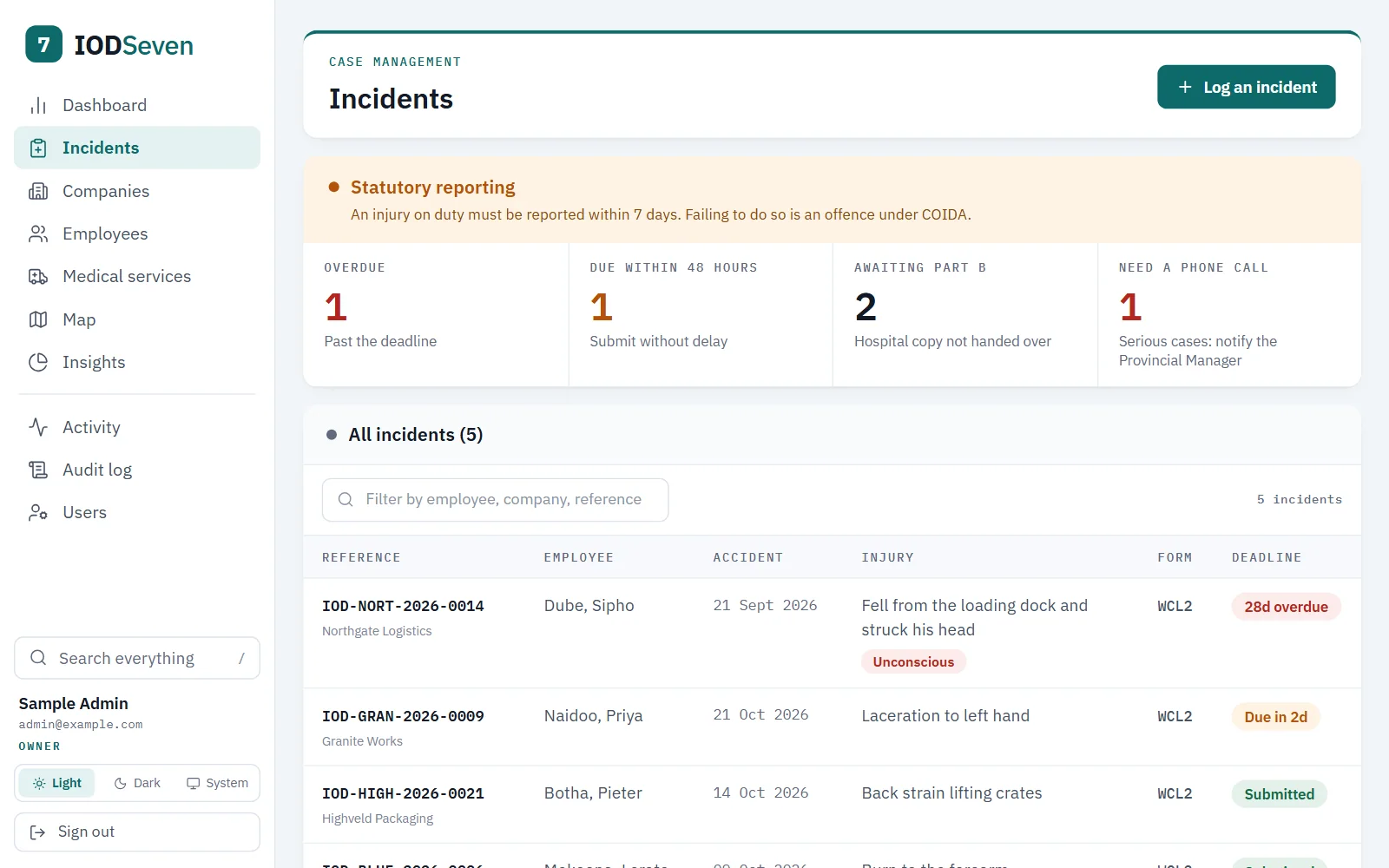Open Activity via its pulse icon
Screen dimensions: 1389x868
click(x=38, y=427)
